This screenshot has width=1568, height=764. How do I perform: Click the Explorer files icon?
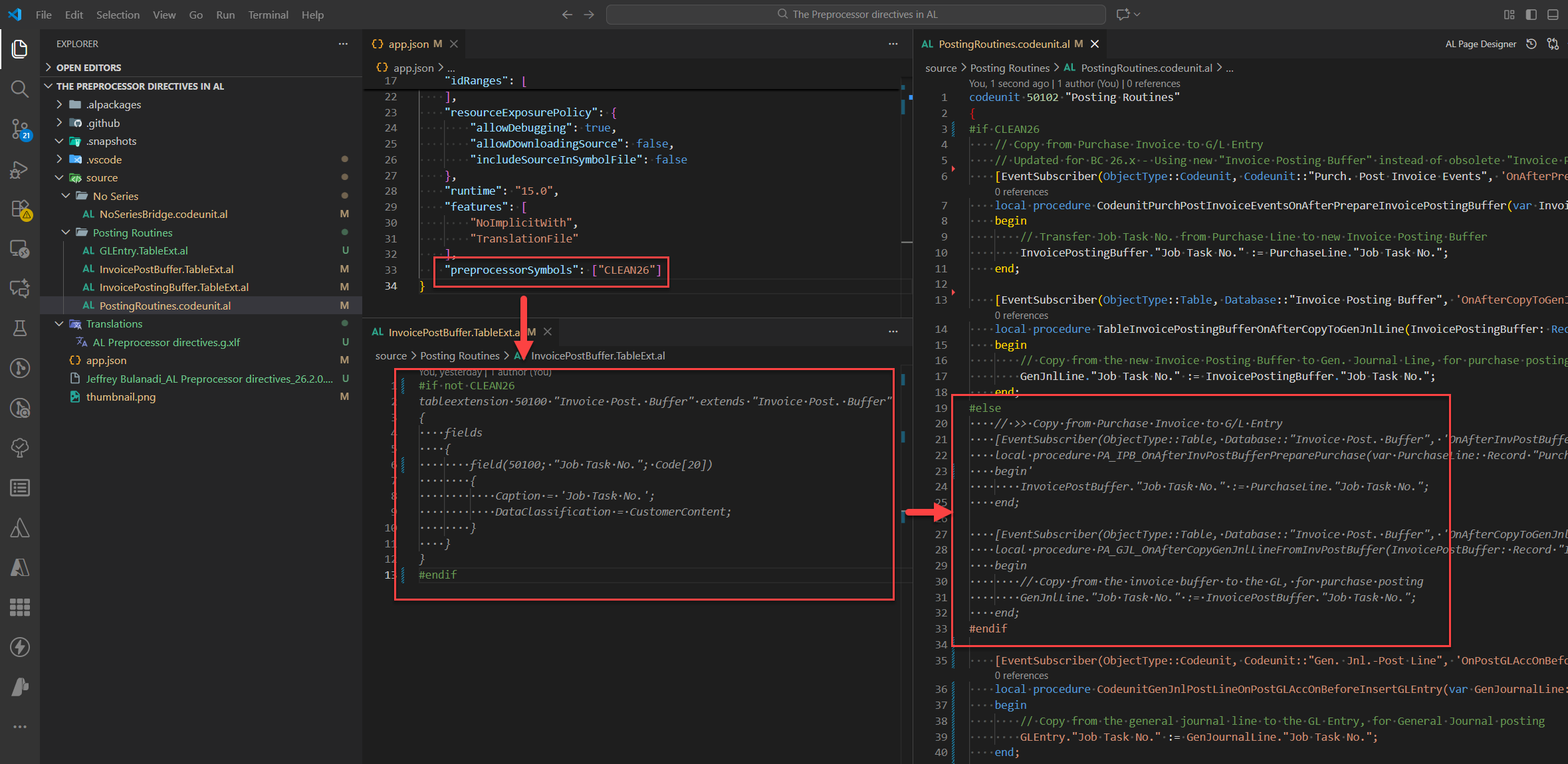20,48
